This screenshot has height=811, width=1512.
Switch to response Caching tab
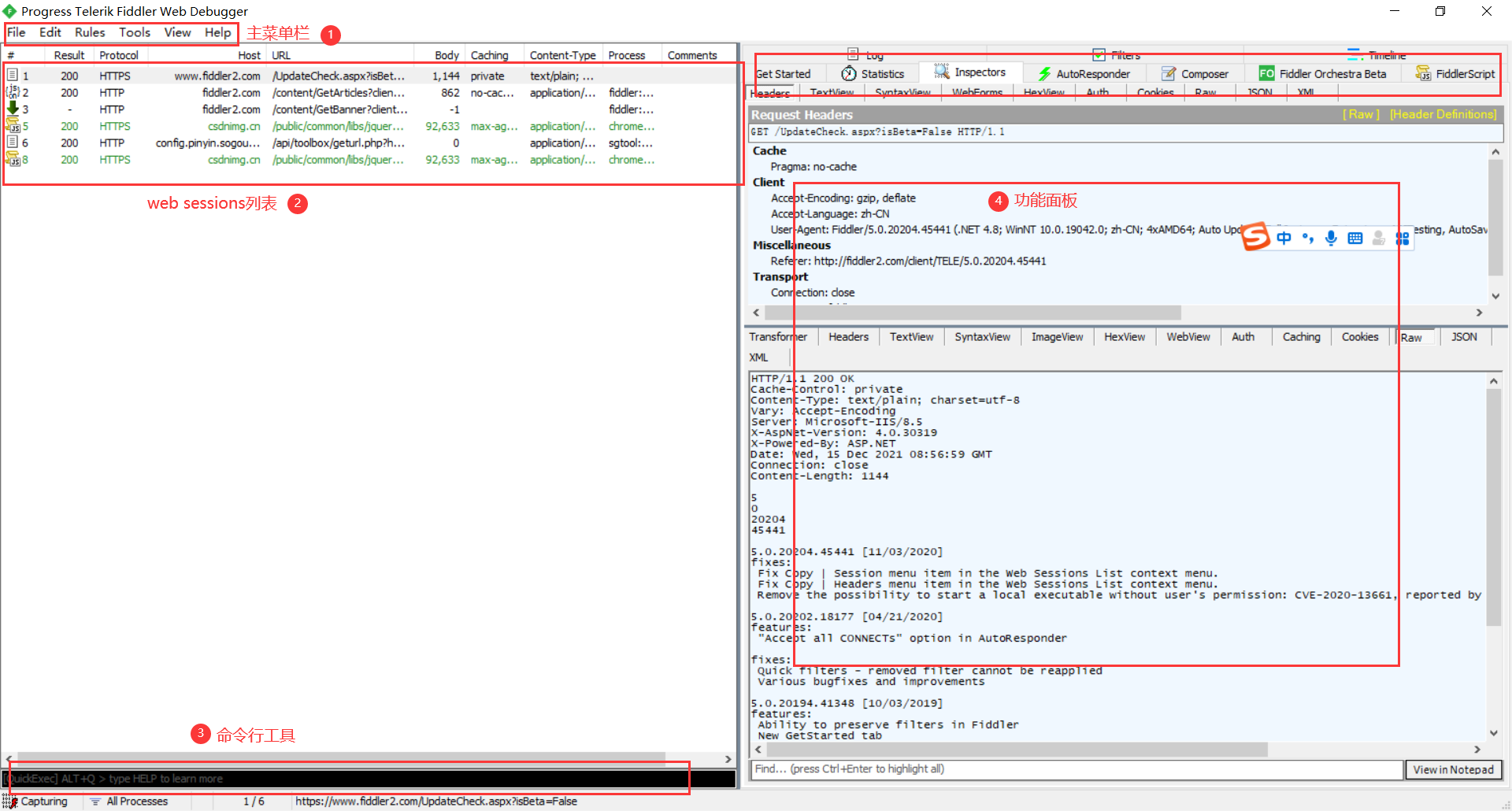pyautogui.click(x=1301, y=336)
